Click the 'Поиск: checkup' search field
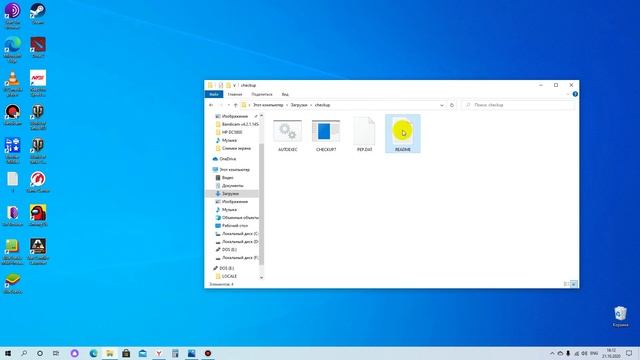This screenshot has height=360, width=640. pos(518,105)
